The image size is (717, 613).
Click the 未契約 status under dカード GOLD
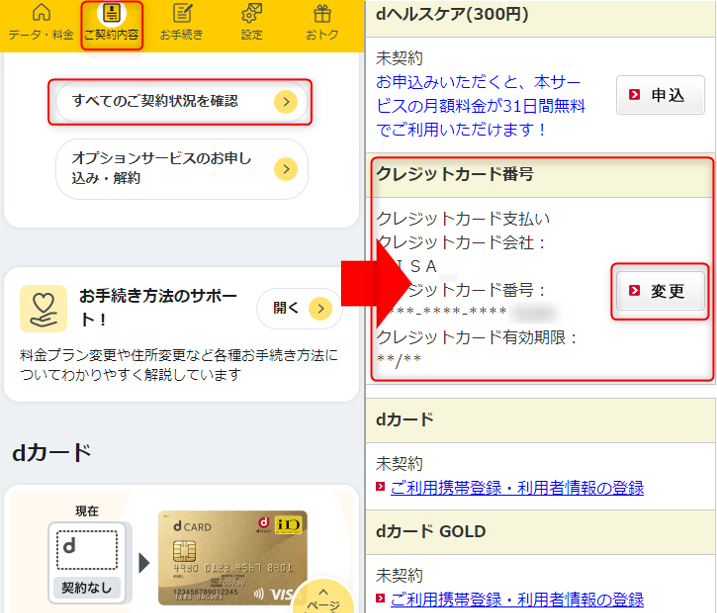399,576
